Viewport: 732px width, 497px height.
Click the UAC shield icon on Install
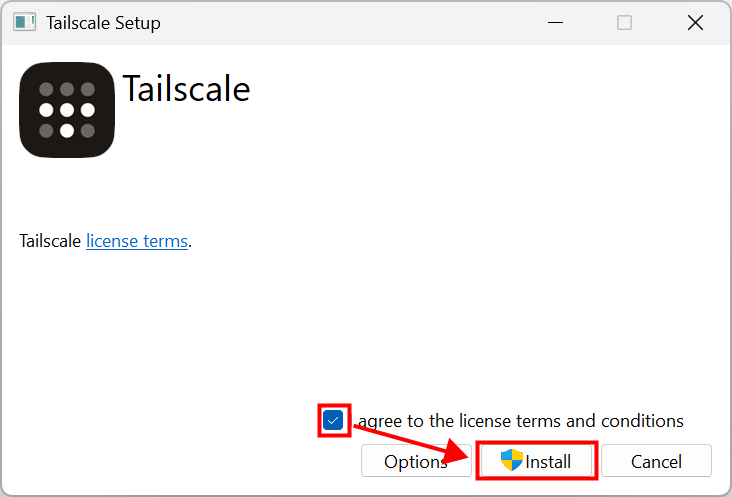click(512, 461)
